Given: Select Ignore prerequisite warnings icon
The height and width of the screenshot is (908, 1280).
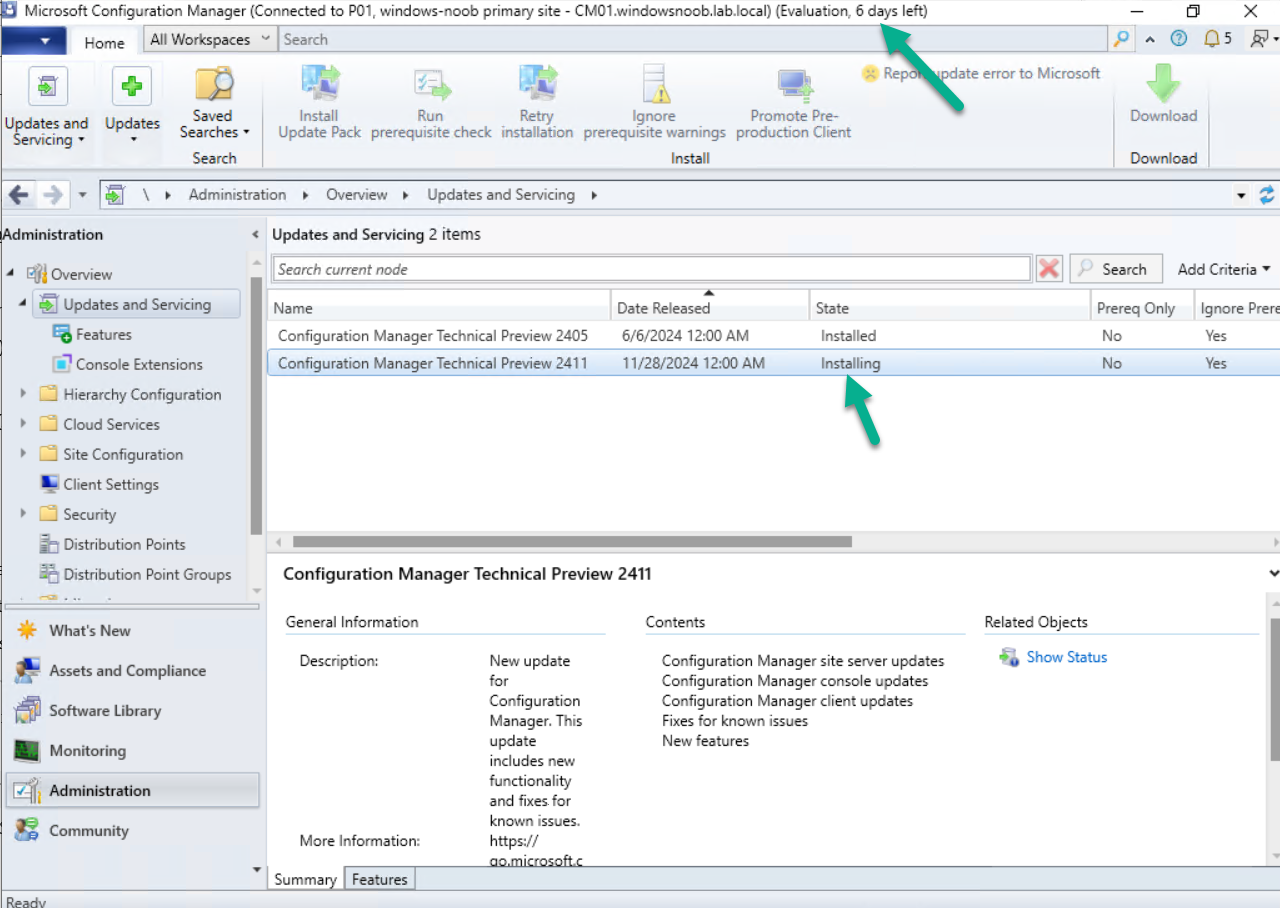Looking at the screenshot, I should 655,84.
